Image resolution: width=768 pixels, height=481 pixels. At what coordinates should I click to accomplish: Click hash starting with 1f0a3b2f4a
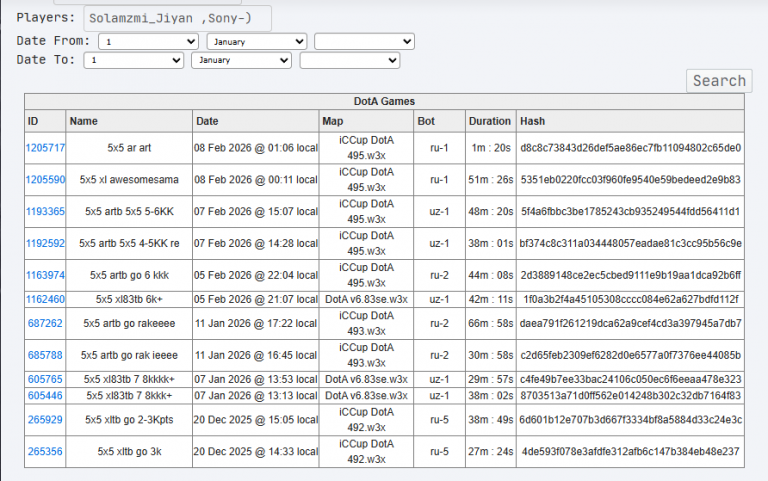(630, 299)
